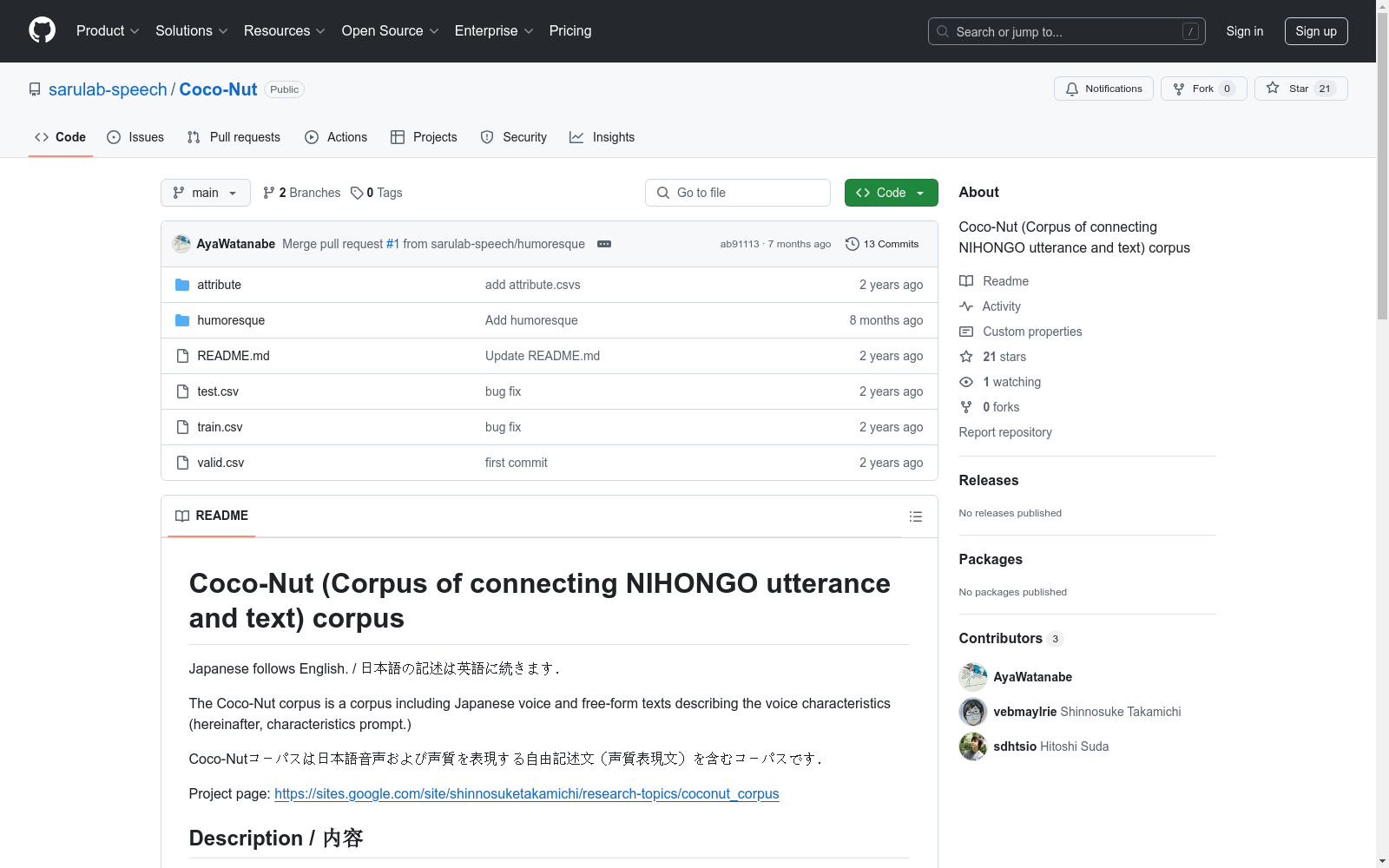Image resolution: width=1389 pixels, height=868 pixels.
Task: Open the 'Add humoresque' commit message
Action: tap(531, 320)
